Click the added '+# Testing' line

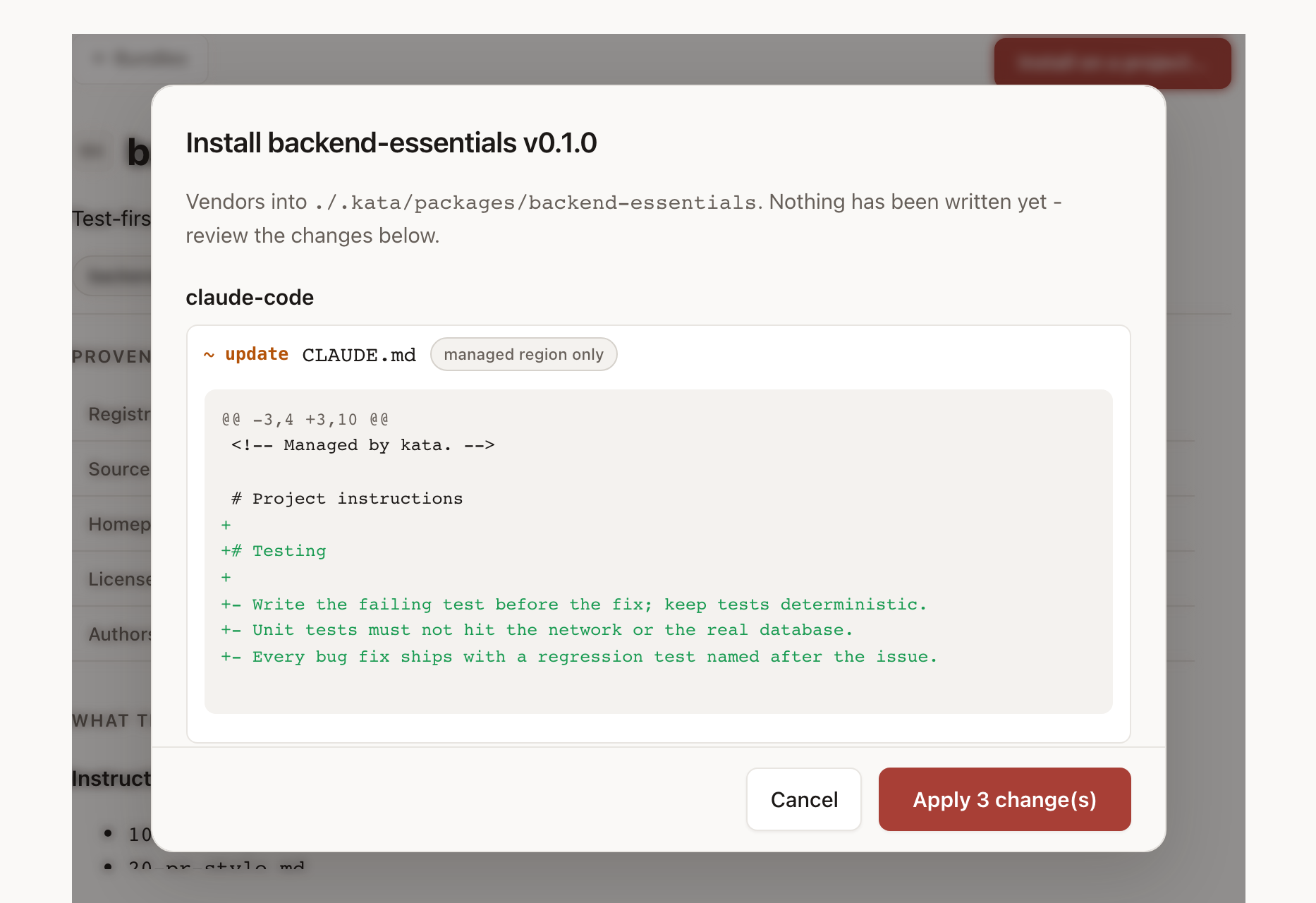pos(274,551)
